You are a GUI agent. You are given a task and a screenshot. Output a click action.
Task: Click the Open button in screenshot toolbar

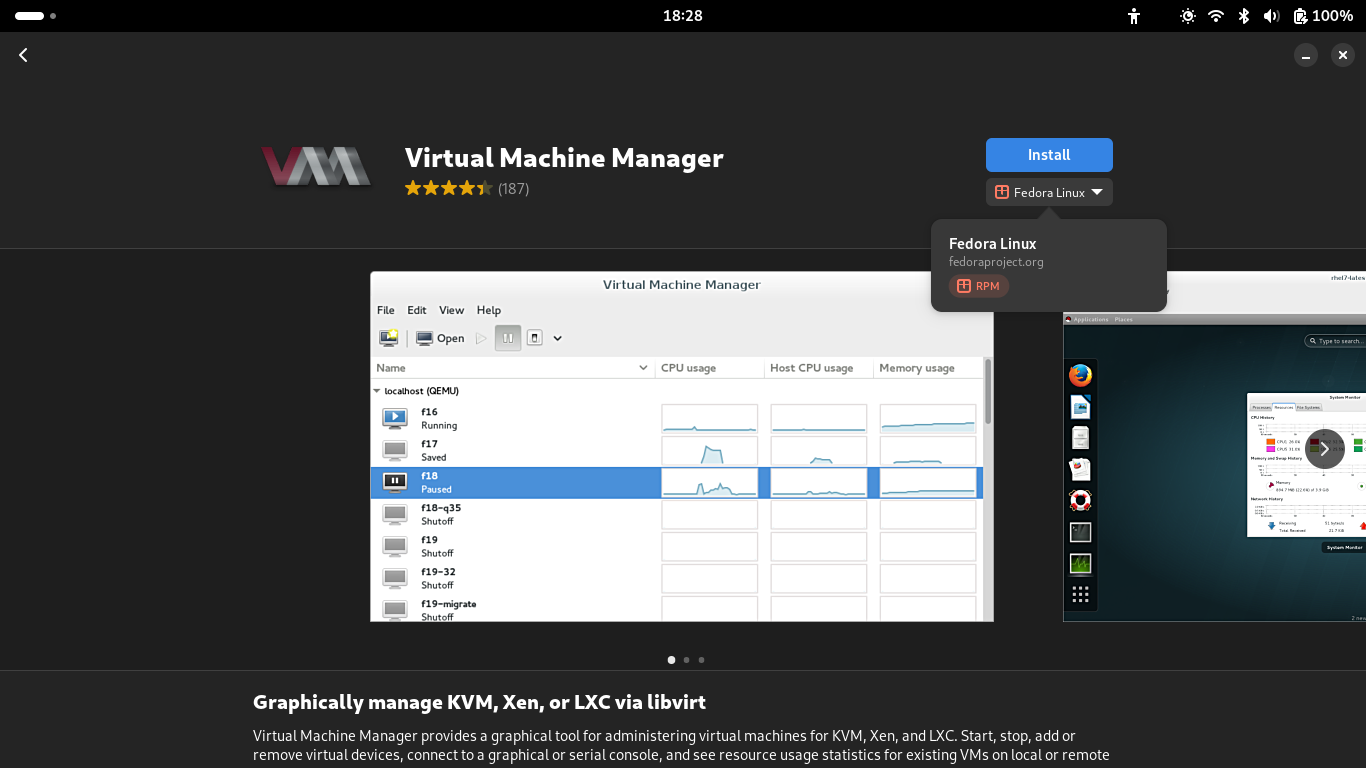click(440, 338)
